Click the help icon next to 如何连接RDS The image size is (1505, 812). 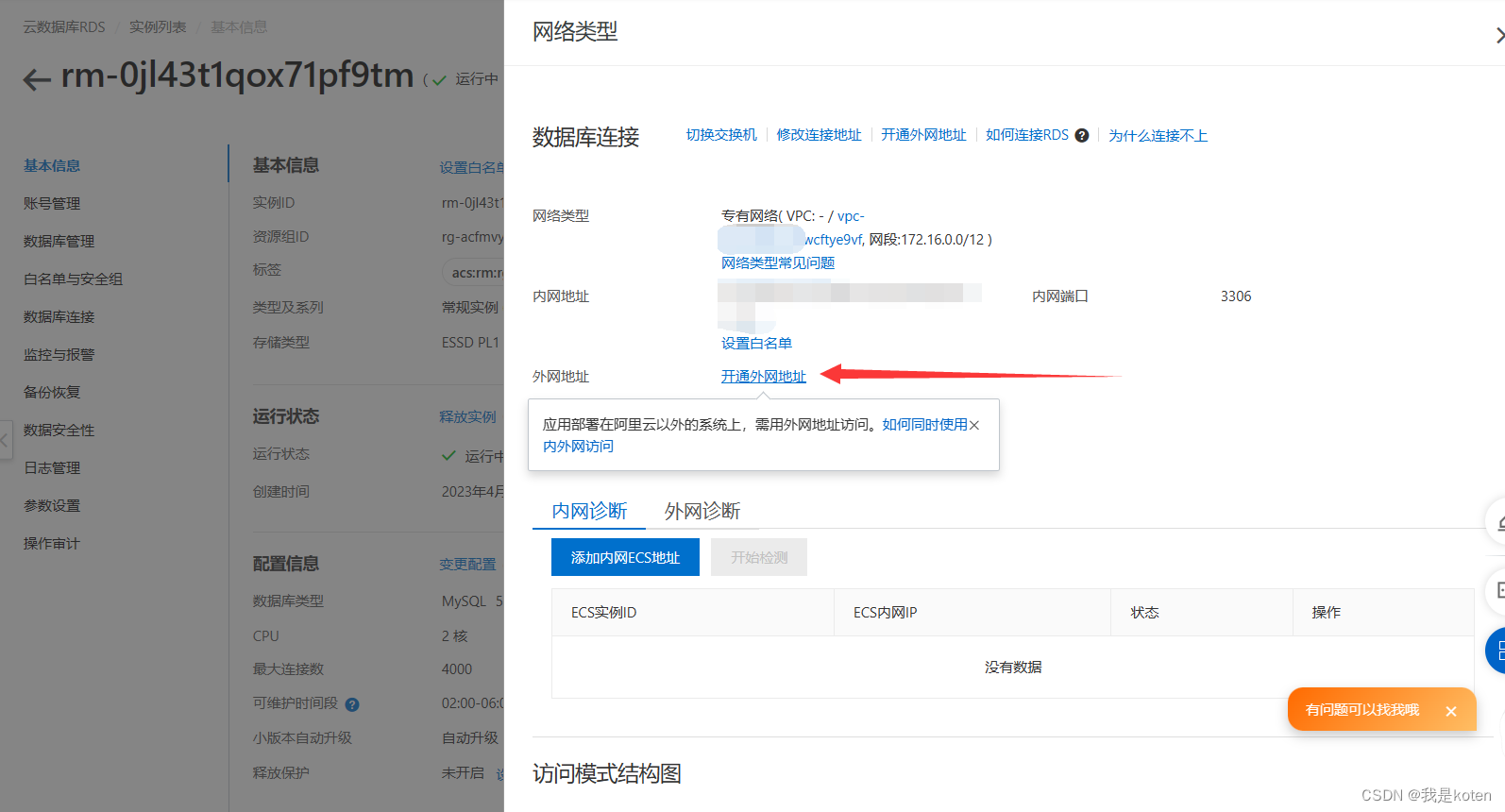(x=1082, y=135)
